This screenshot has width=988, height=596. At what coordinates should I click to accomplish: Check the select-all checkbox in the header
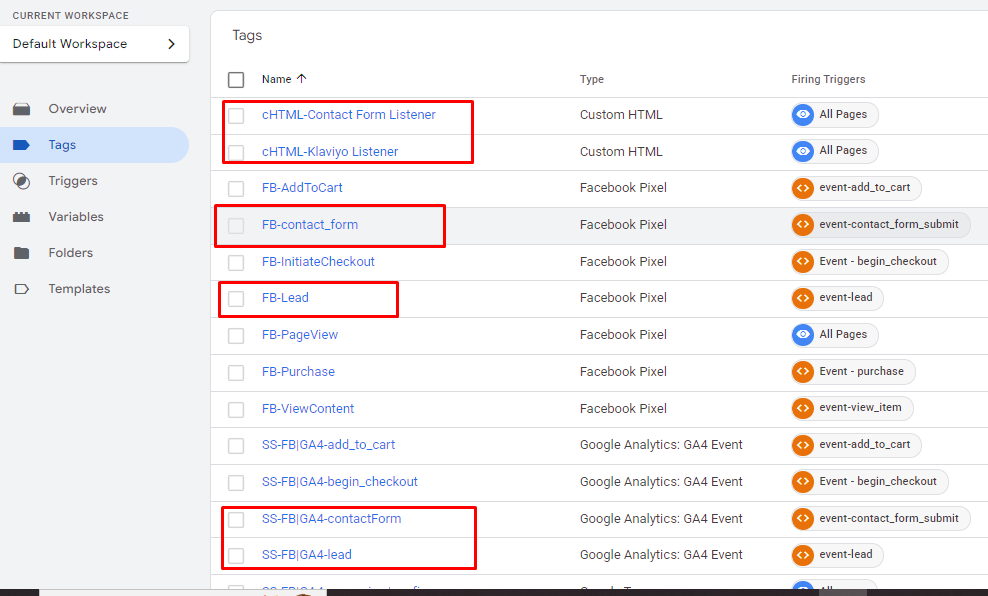coord(236,78)
